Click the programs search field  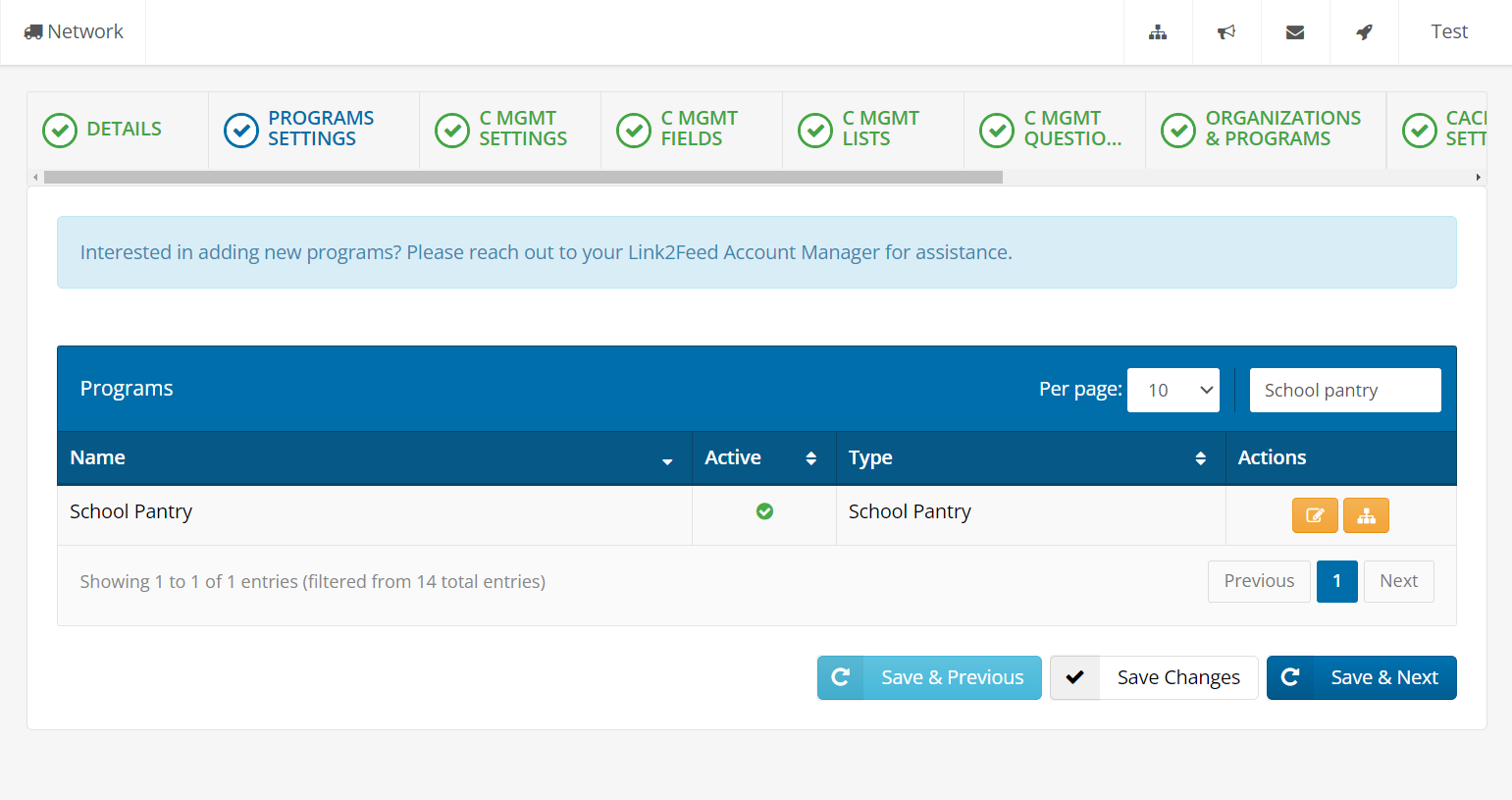(x=1344, y=390)
